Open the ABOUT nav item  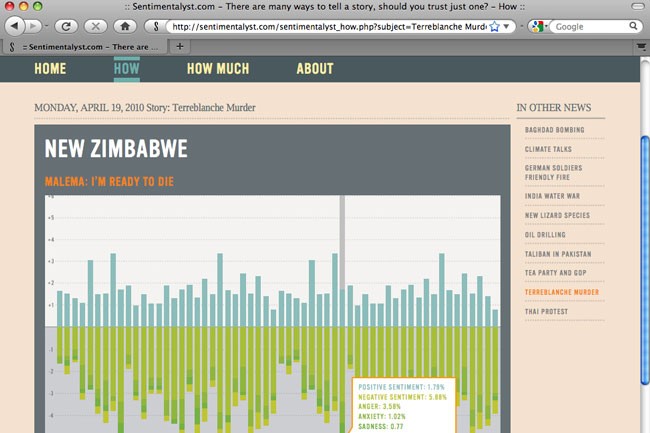pos(315,68)
